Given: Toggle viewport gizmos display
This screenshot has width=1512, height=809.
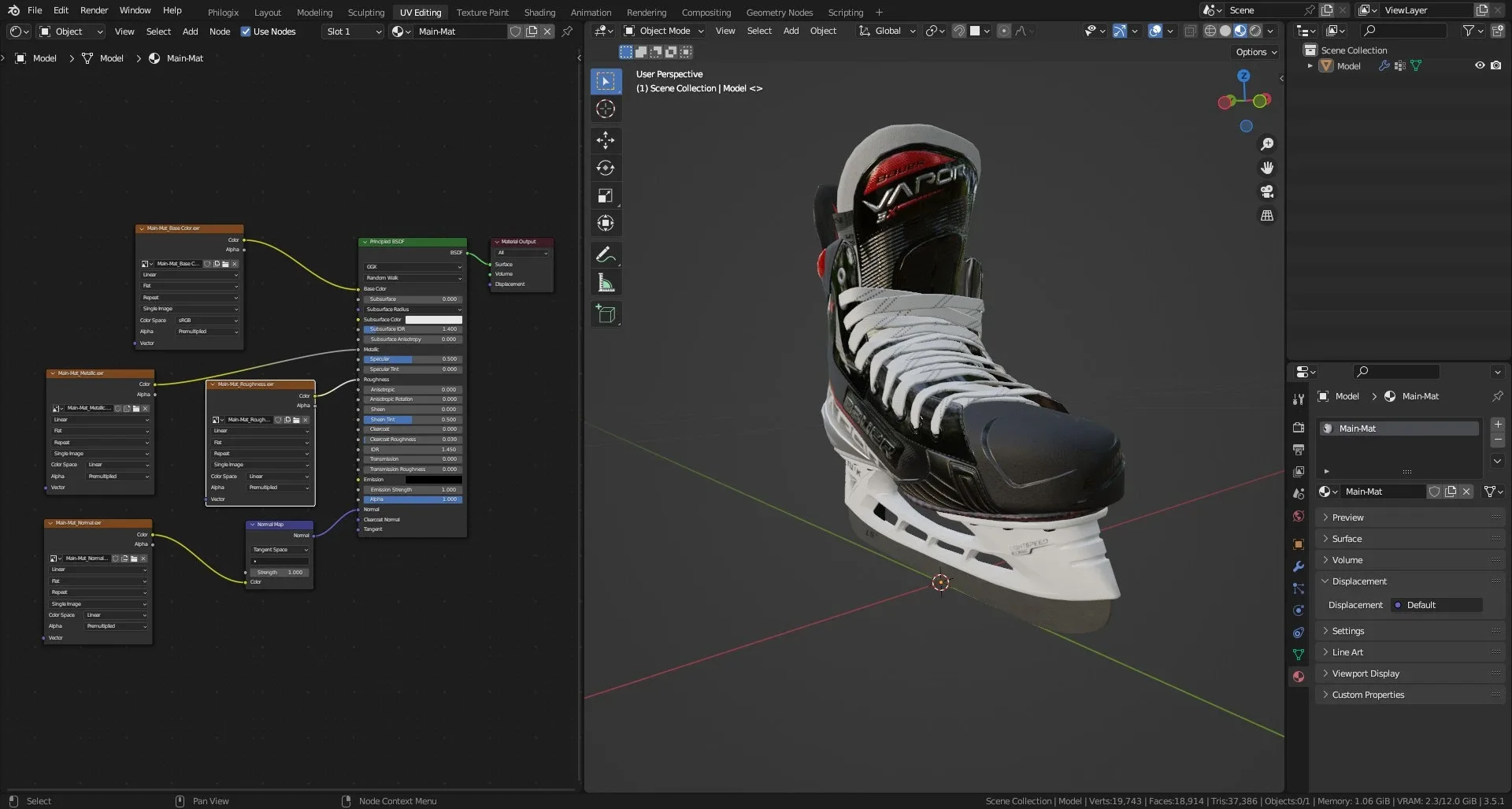Looking at the screenshot, I should tap(1119, 31).
